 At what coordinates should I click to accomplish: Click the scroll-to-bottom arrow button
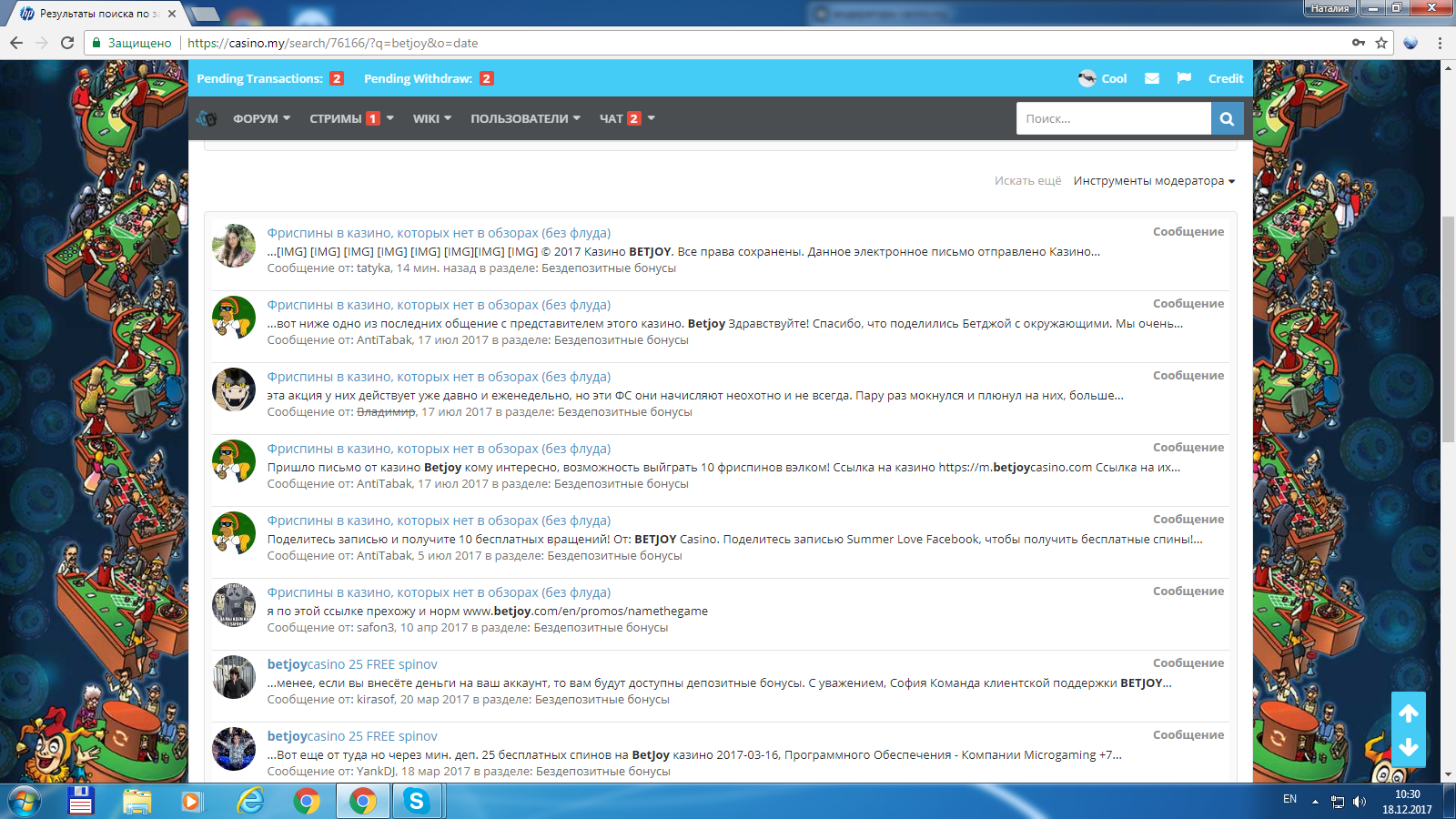coord(1408,747)
